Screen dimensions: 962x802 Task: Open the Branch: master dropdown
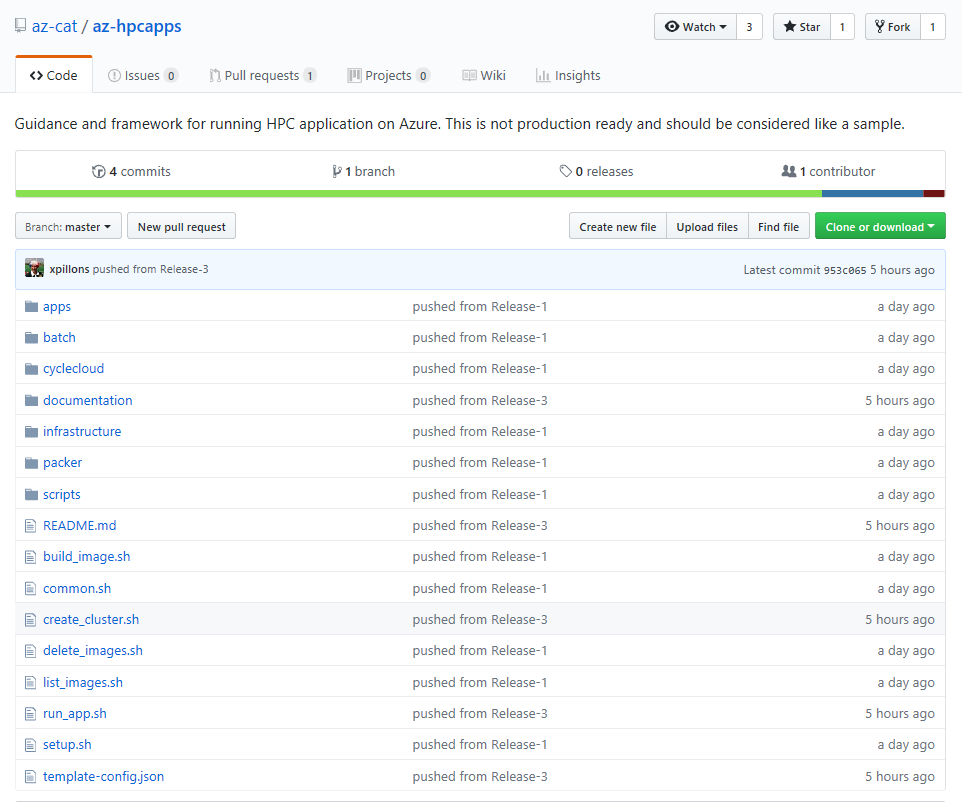(68, 226)
